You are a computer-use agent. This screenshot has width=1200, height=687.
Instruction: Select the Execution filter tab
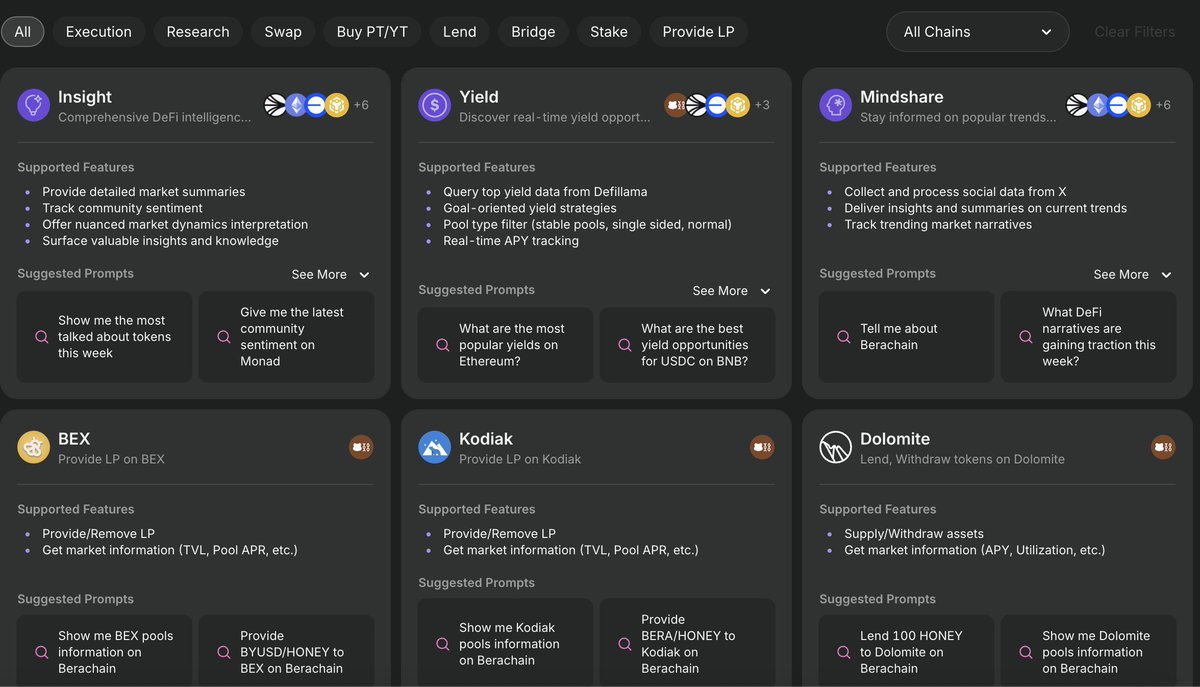pyautogui.click(x=99, y=32)
